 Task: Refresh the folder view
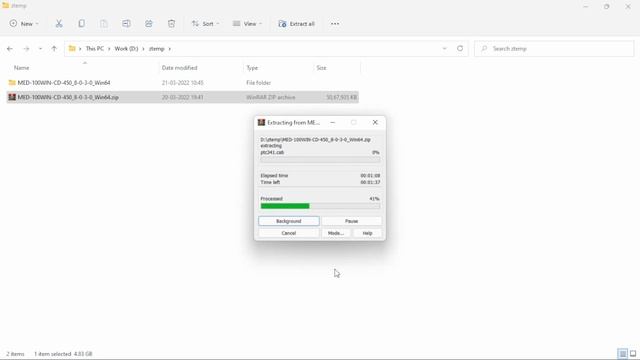pyautogui.click(x=460, y=49)
